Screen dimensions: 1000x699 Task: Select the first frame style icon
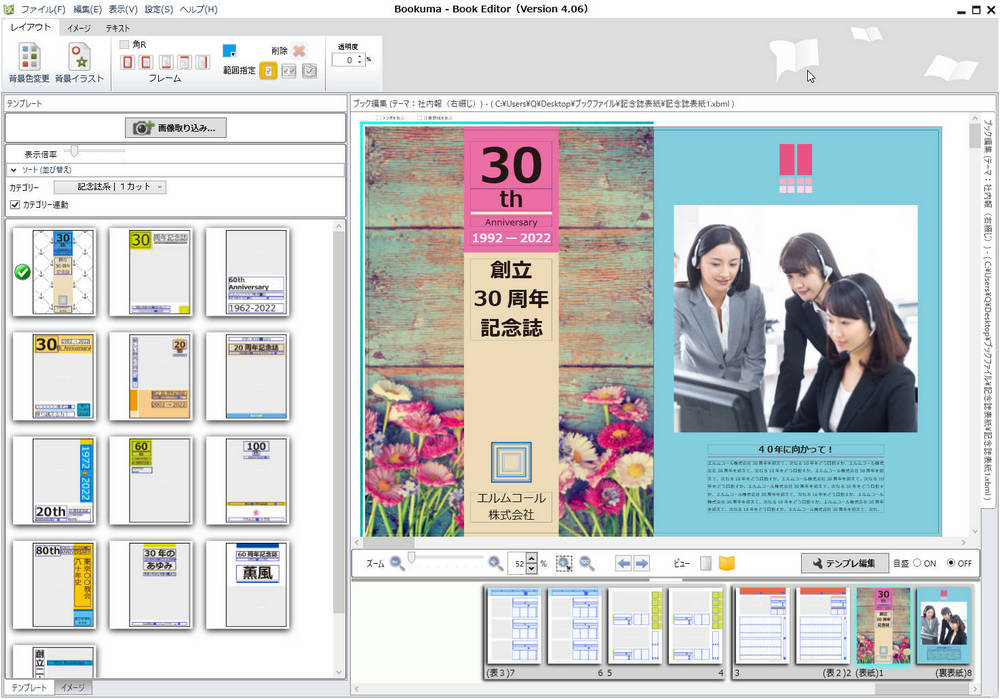(128, 62)
